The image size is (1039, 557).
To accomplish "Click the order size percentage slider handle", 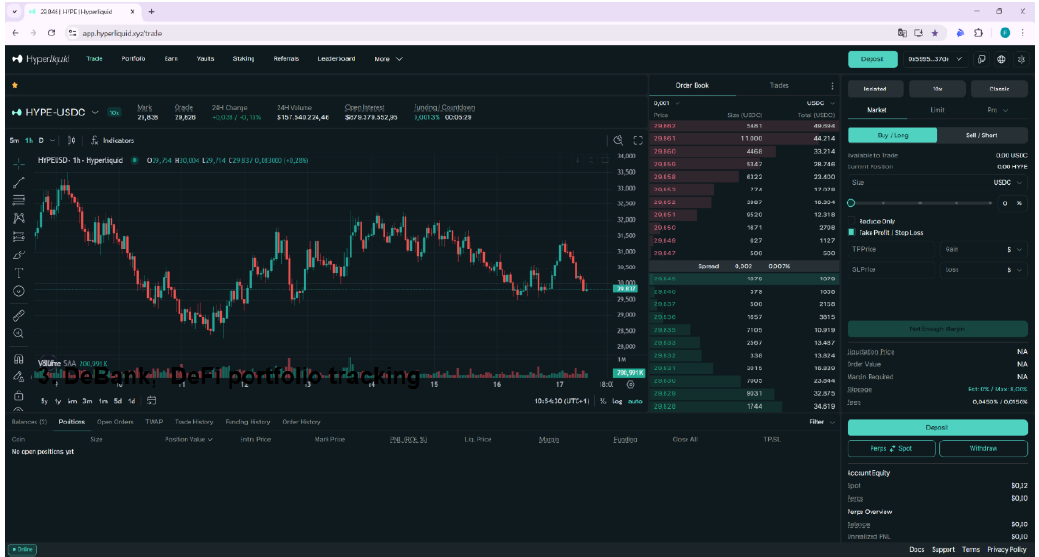I will (x=851, y=203).
